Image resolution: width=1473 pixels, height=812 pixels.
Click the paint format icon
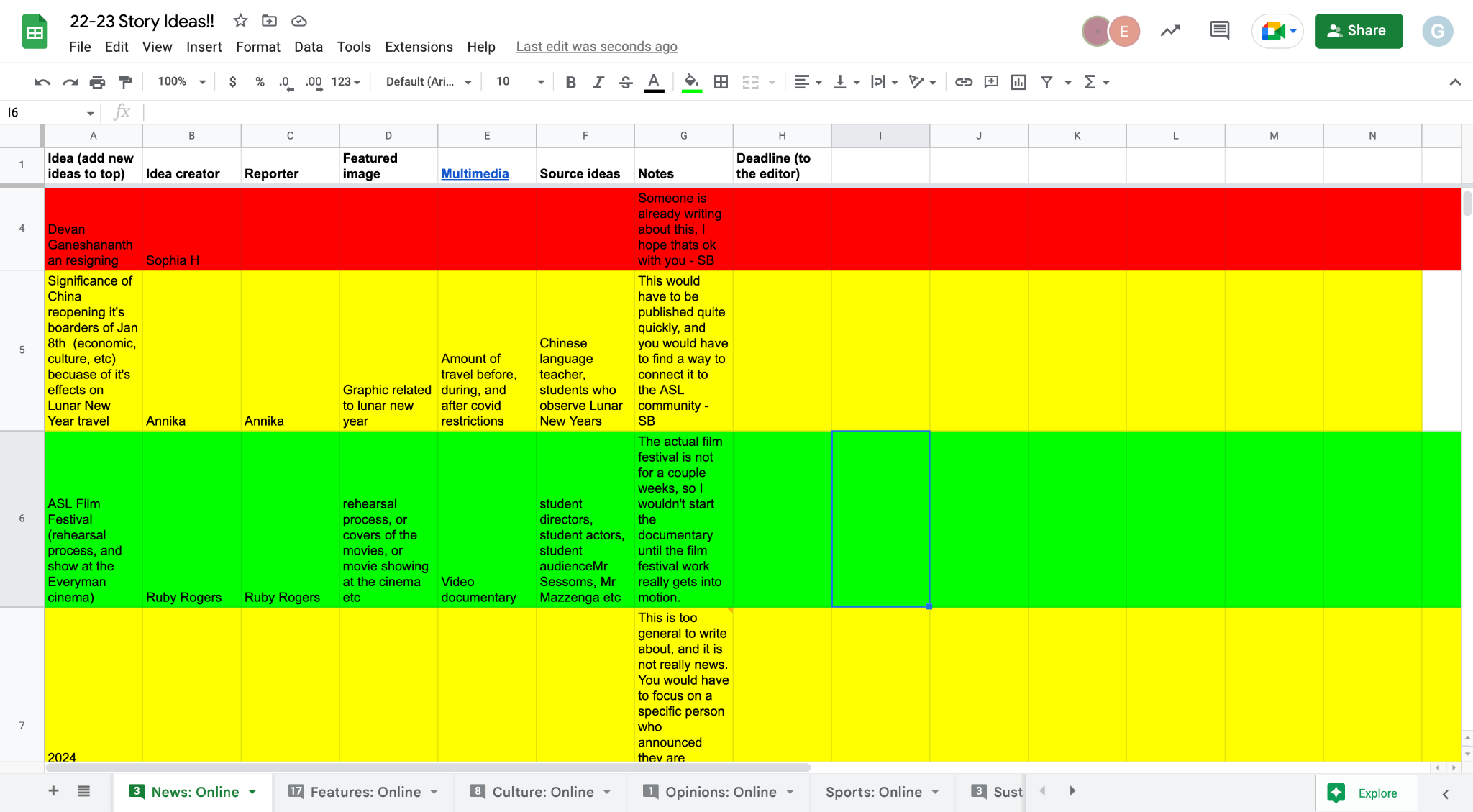point(125,82)
